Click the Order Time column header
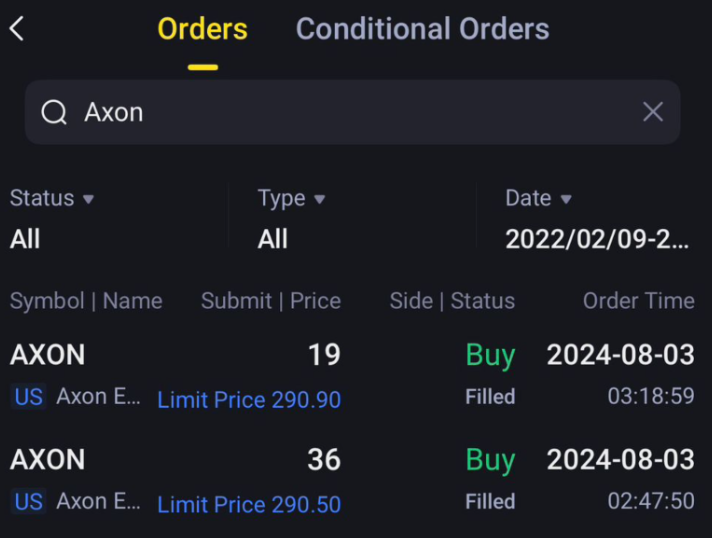This screenshot has width=712, height=538. pyautogui.click(x=638, y=301)
